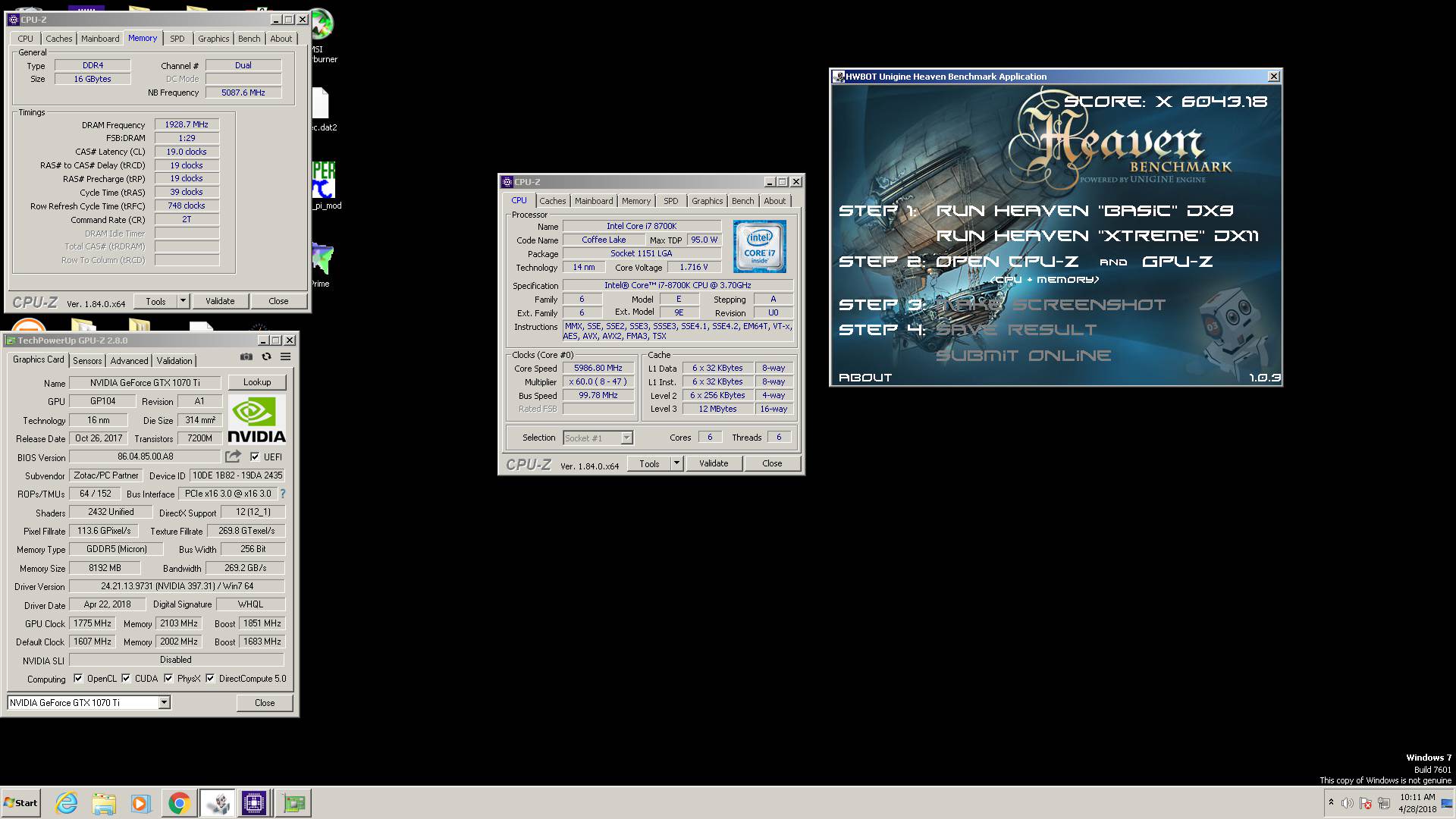Take a GPU-Z screenshot with the camera icon
Image resolution: width=1456 pixels, height=819 pixels.
246,356
